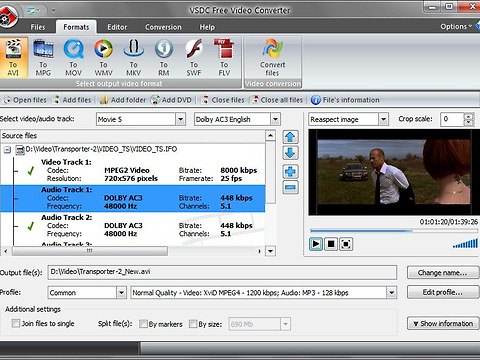This screenshot has height=360, width=480.
Task: Open the Help tab
Action: 207,27
